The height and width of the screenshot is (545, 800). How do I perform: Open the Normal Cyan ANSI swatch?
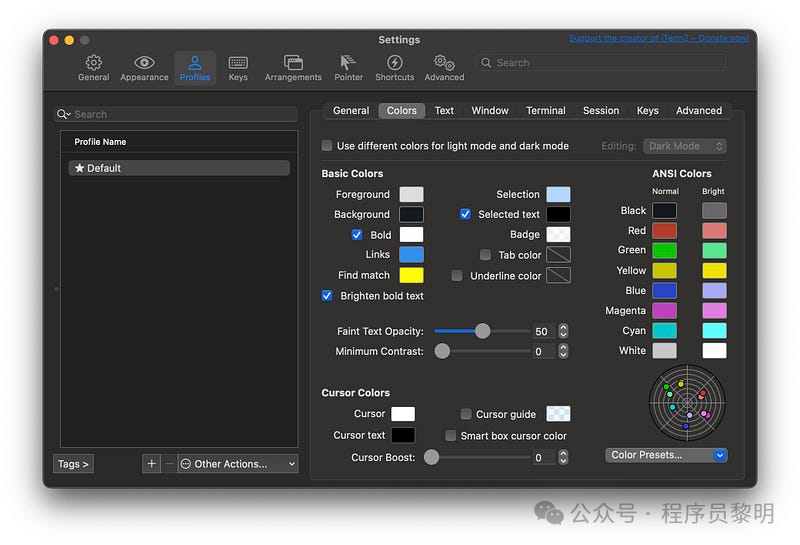coord(664,331)
